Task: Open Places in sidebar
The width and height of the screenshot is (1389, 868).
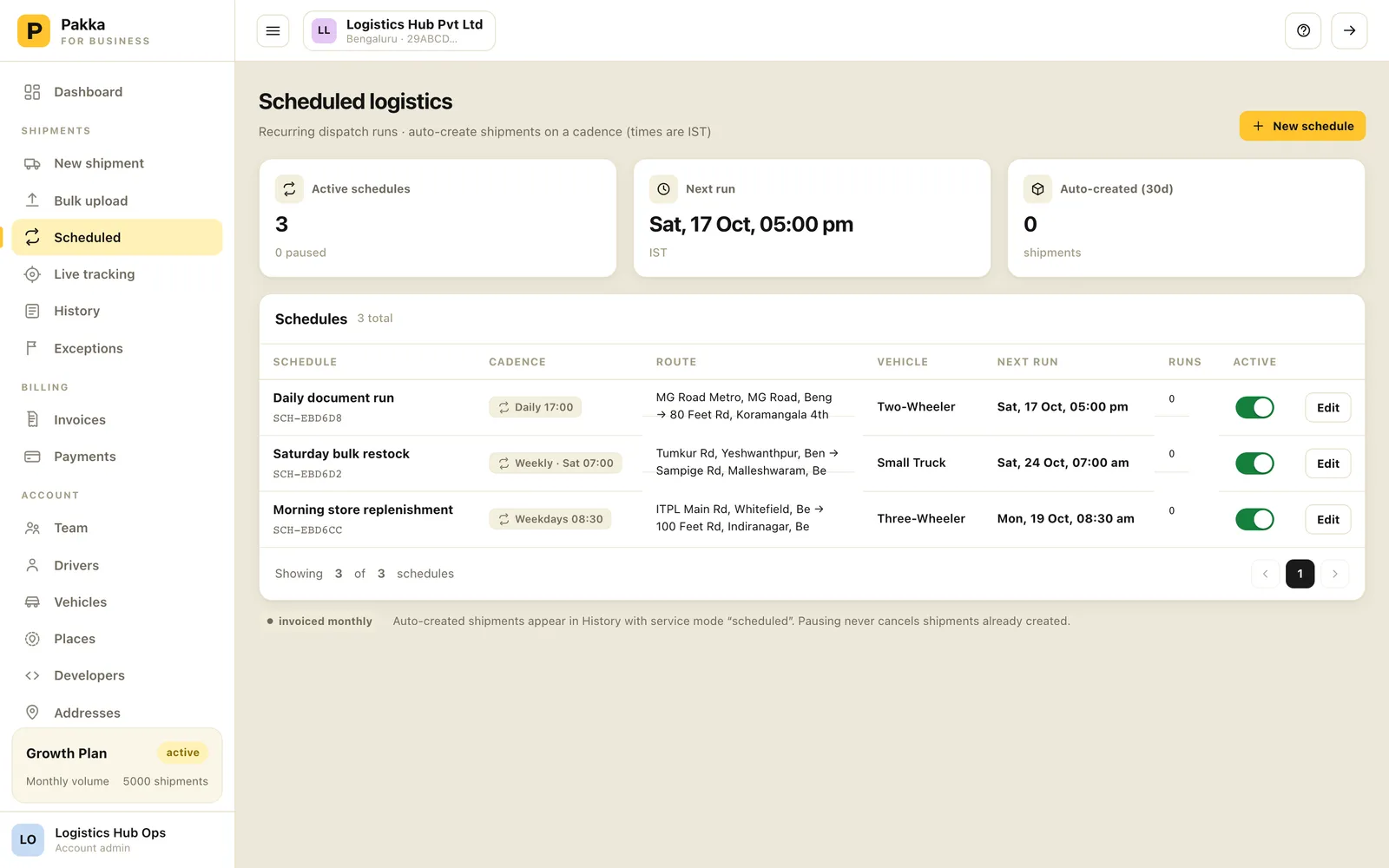Action: 117,639
